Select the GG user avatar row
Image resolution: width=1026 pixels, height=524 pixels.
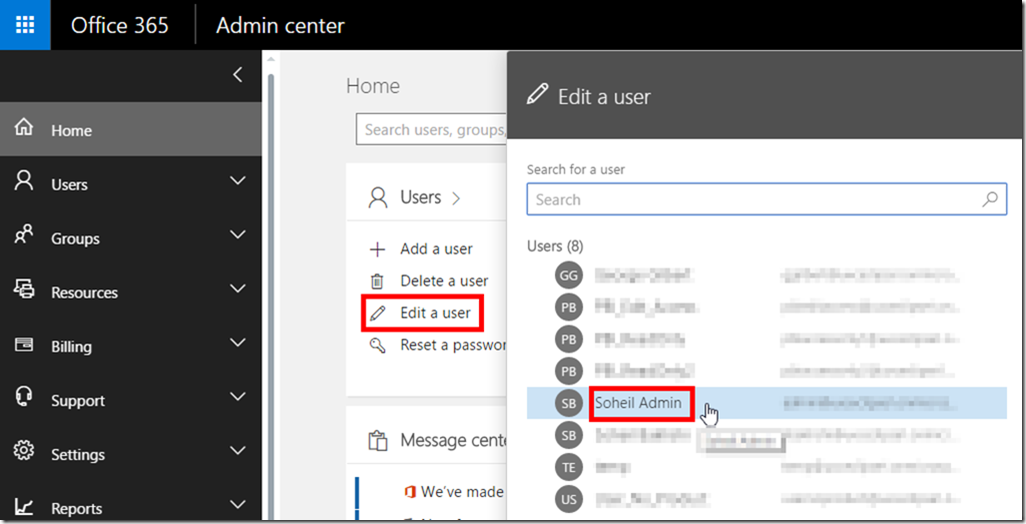(x=569, y=275)
